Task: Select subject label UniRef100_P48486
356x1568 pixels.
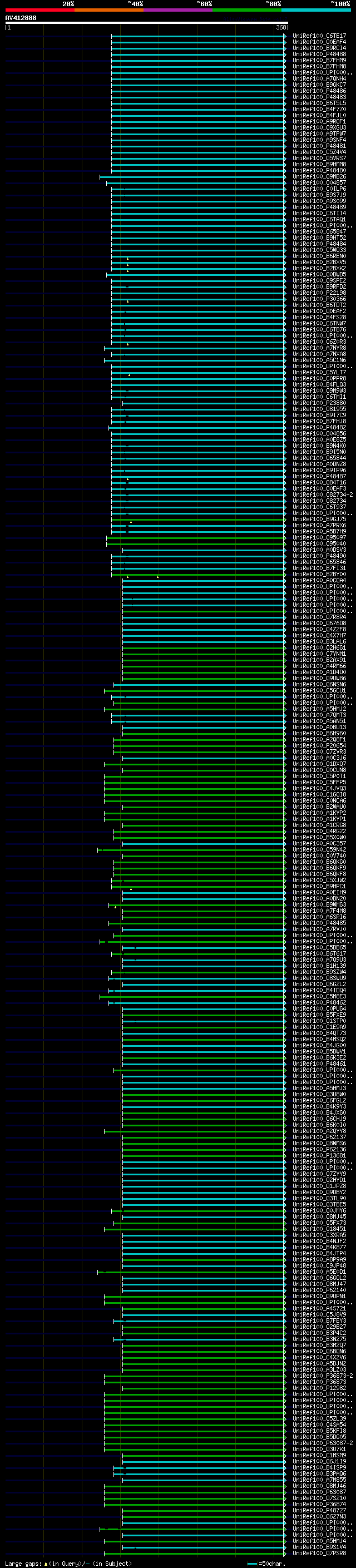Action: point(319,91)
